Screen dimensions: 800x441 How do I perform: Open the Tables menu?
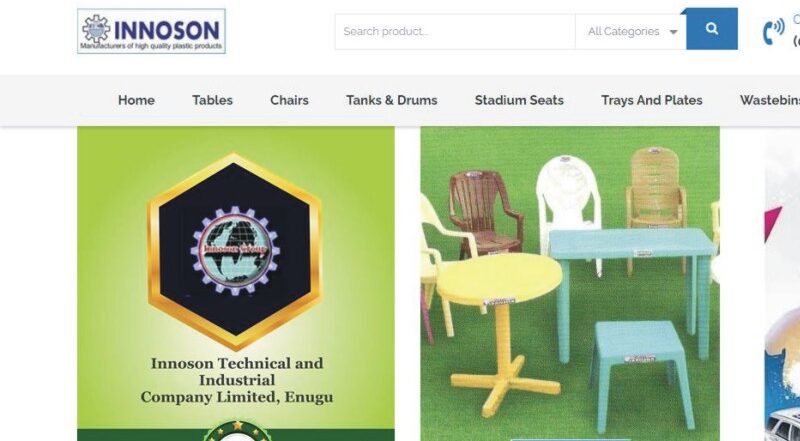click(x=212, y=100)
